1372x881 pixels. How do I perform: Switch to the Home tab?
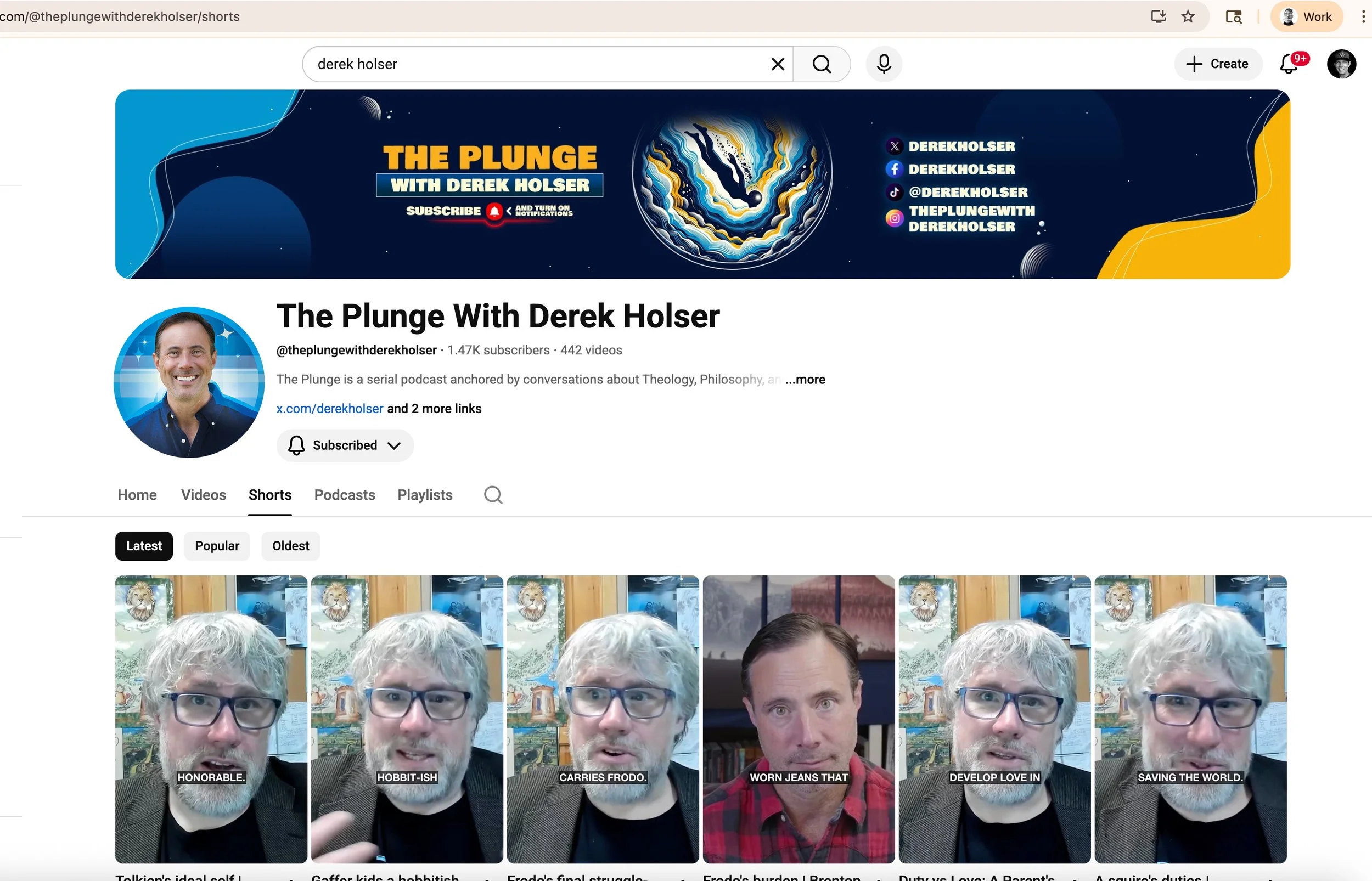point(137,495)
